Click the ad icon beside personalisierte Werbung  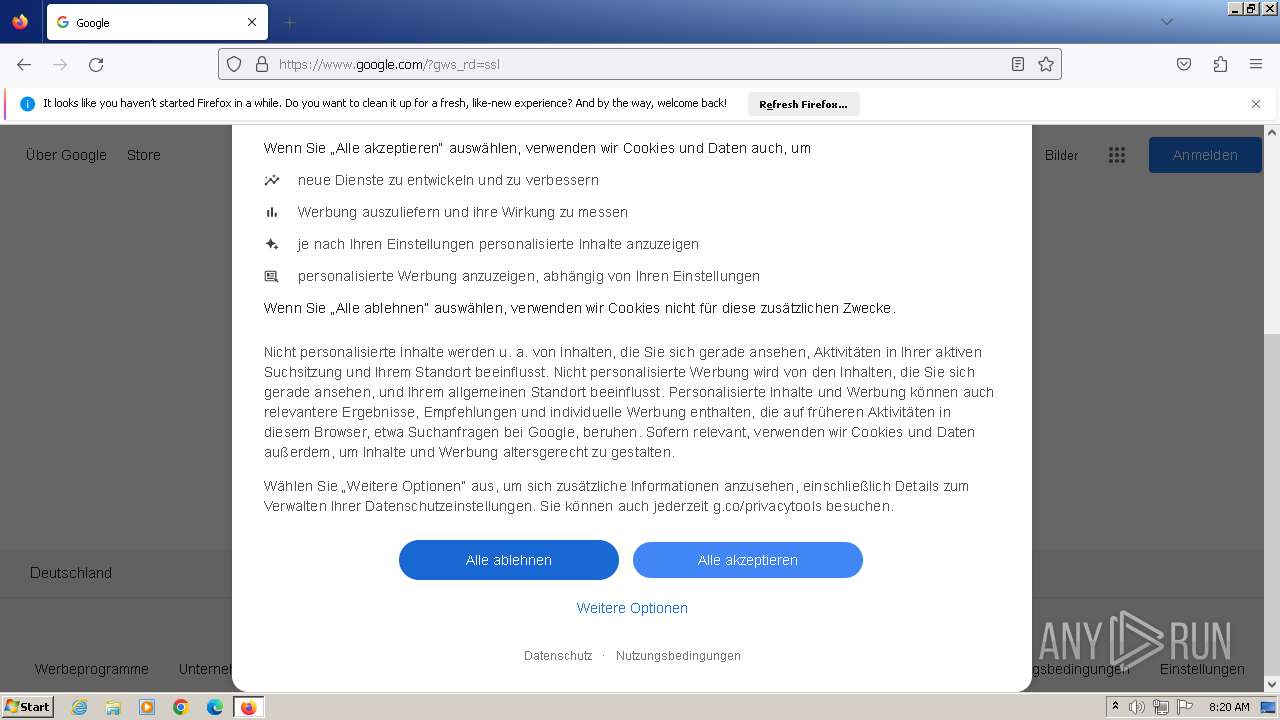(272, 276)
